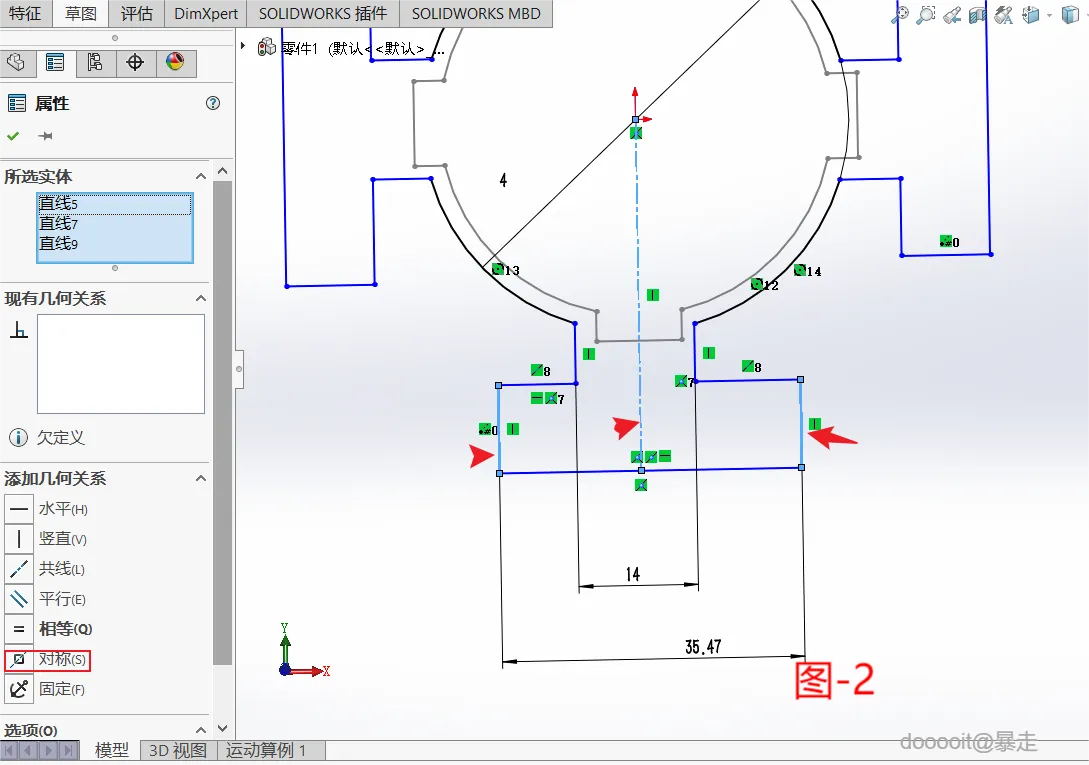Go to previous tab arrow
1089x765 pixels.
pyautogui.click(x=28, y=750)
